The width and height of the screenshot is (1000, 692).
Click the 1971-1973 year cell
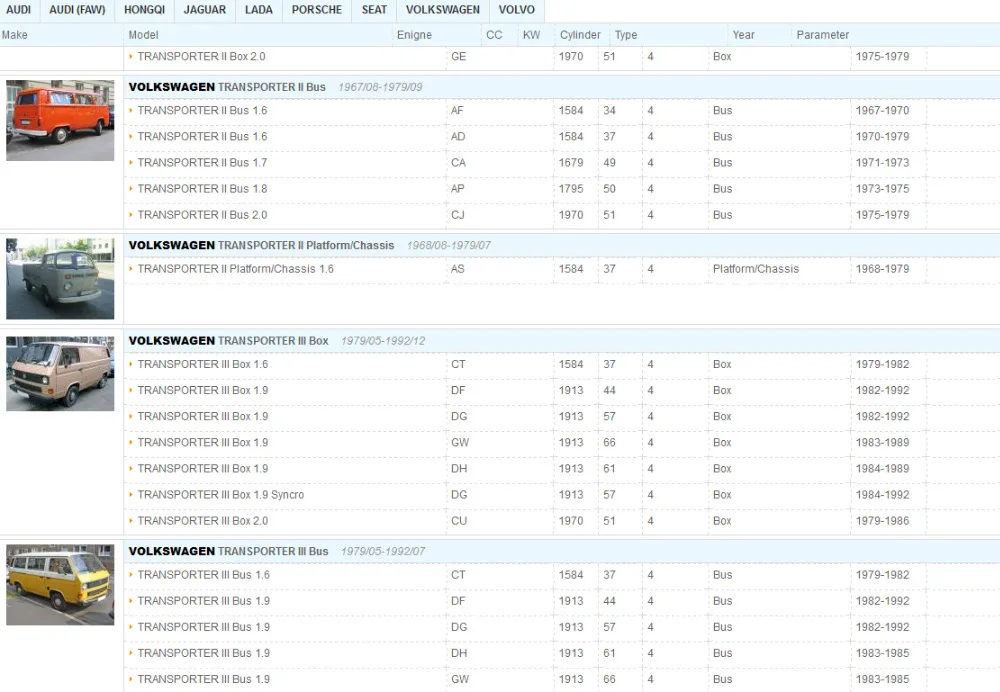point(883,163)
